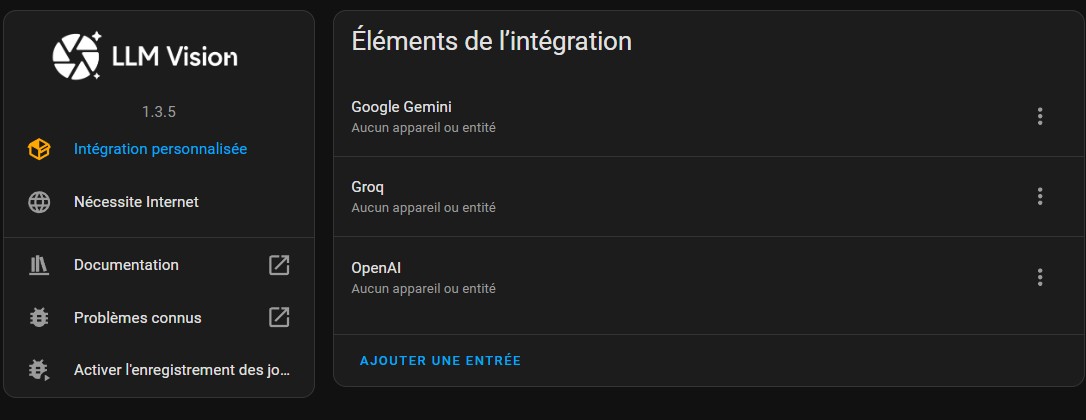This screenshot has height=420, width=1086.
Task: Click the orange custom integration box icon
Action: (x=39, y=149)
